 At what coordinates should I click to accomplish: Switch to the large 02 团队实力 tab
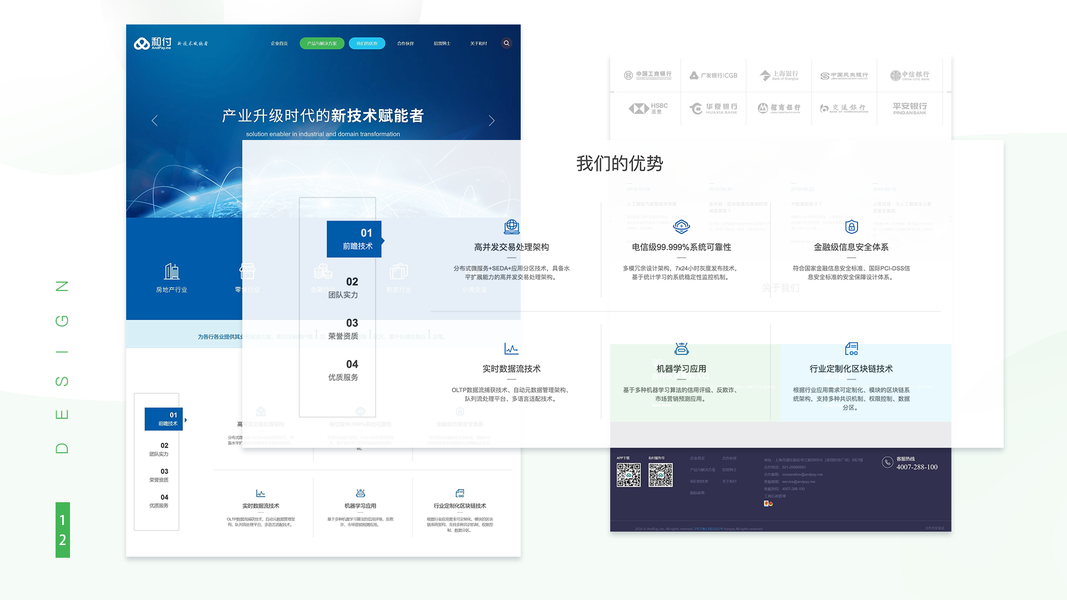pos(344,287)
